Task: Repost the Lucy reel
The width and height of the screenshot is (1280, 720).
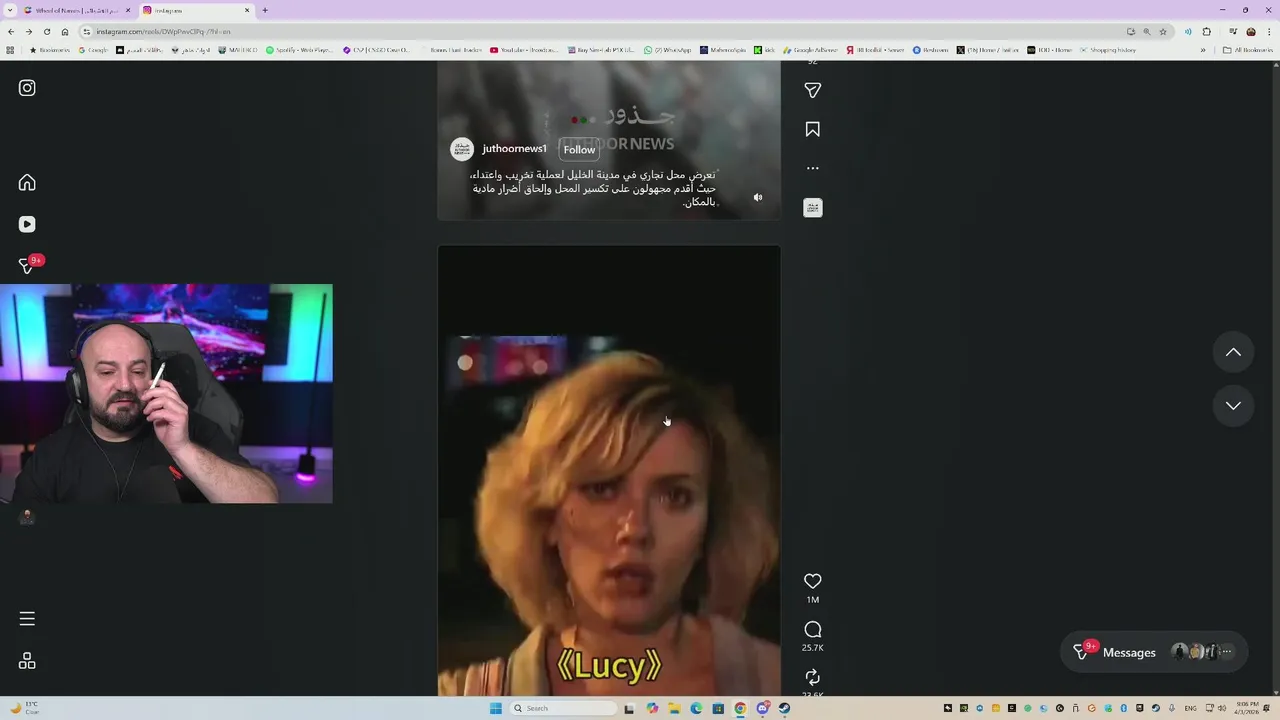Action: 813,677
